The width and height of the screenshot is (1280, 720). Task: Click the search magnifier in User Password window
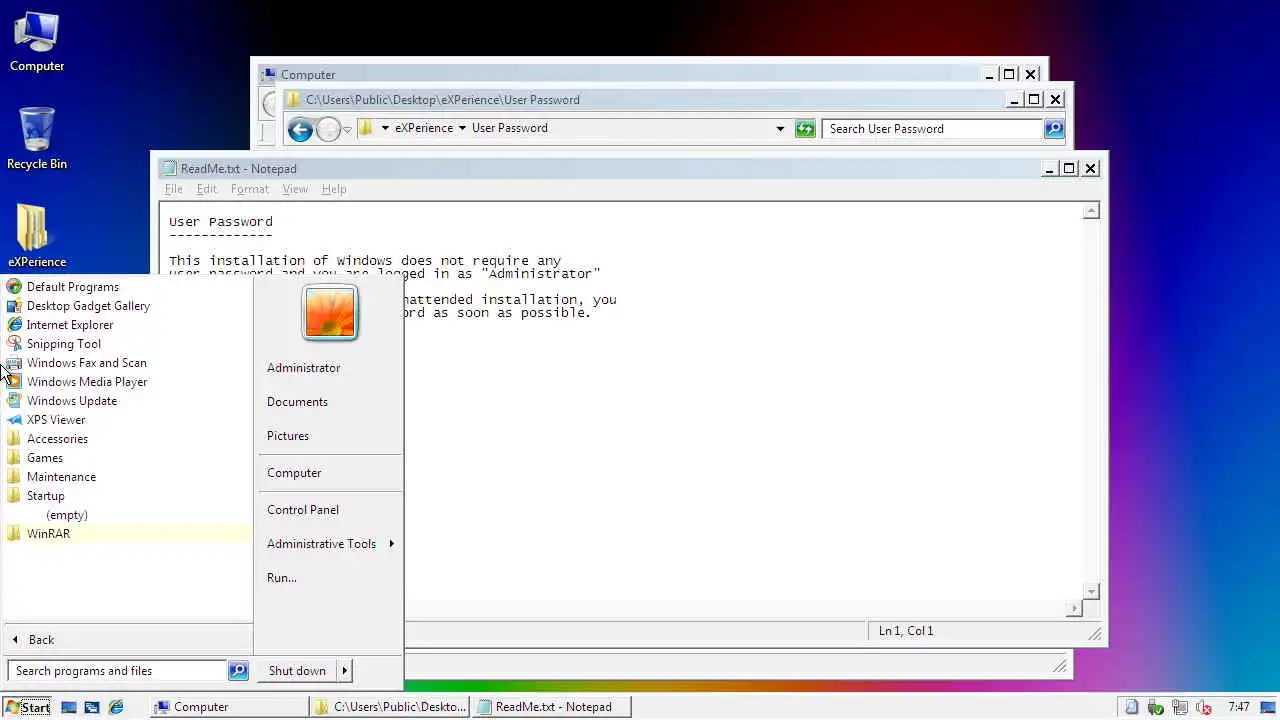pos(1053,129)
